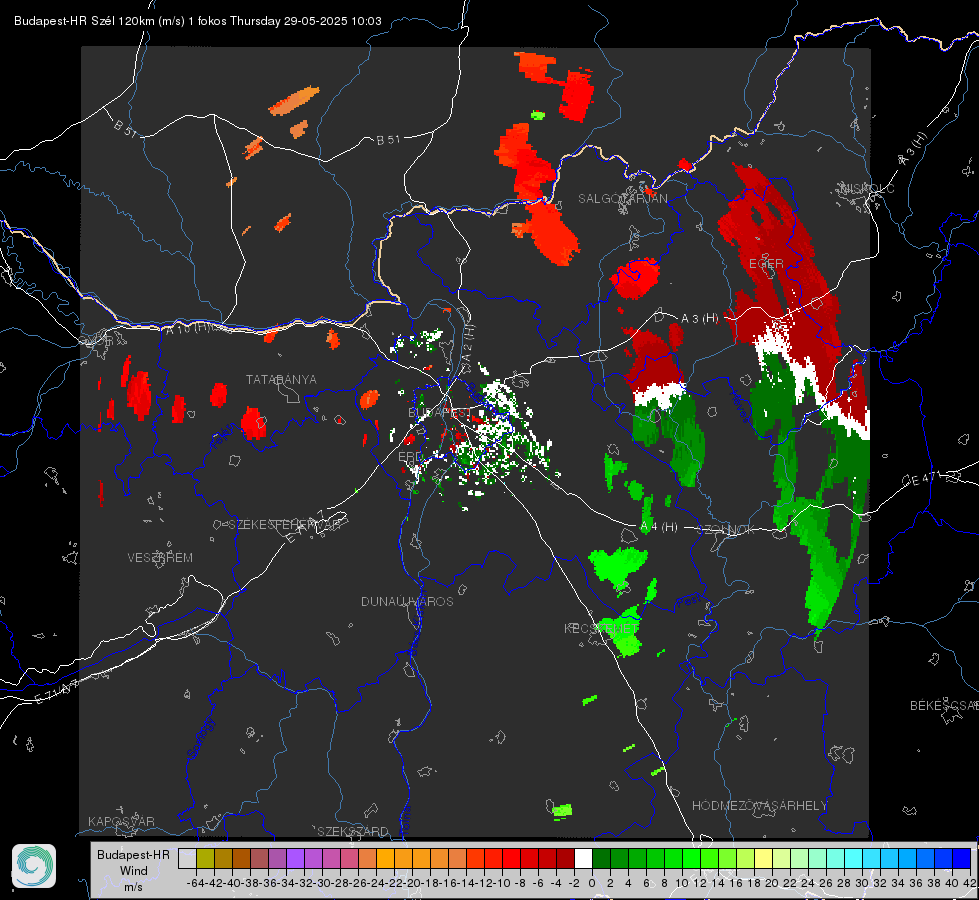Click the legend value '-20'
This screenshot has width=979, height=900.
(x=413, y=883)
